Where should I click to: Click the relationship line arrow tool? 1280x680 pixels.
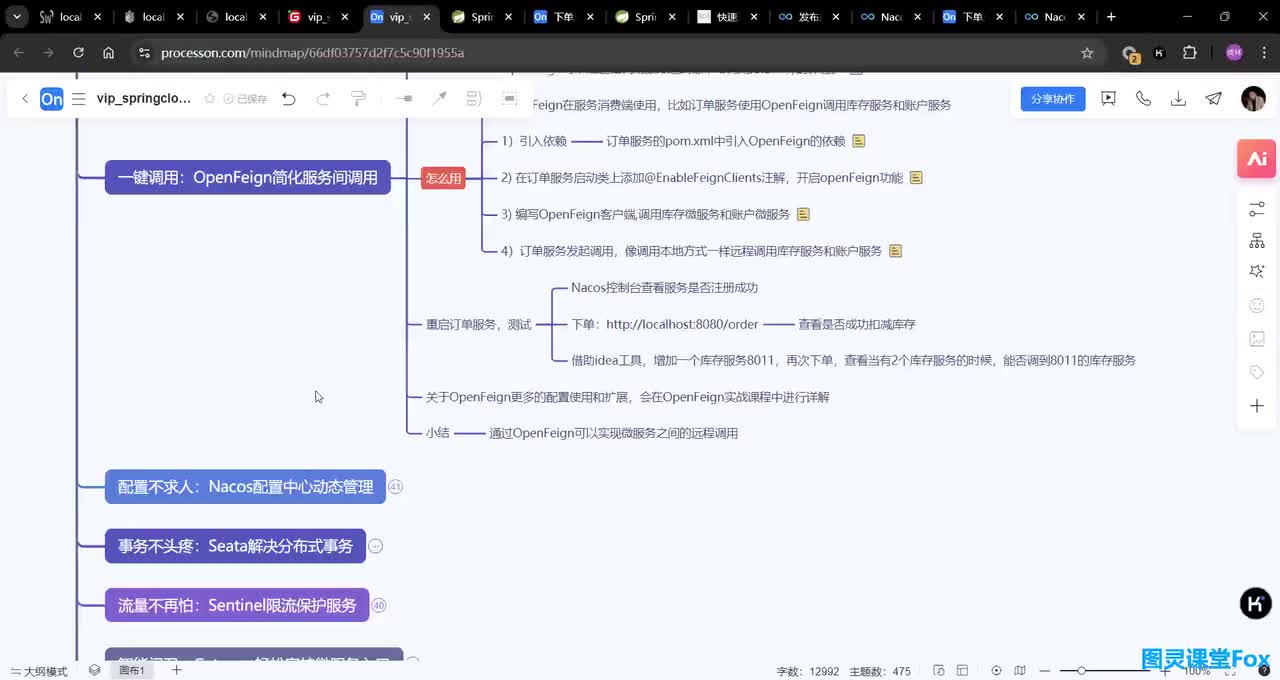click(439, 98)
